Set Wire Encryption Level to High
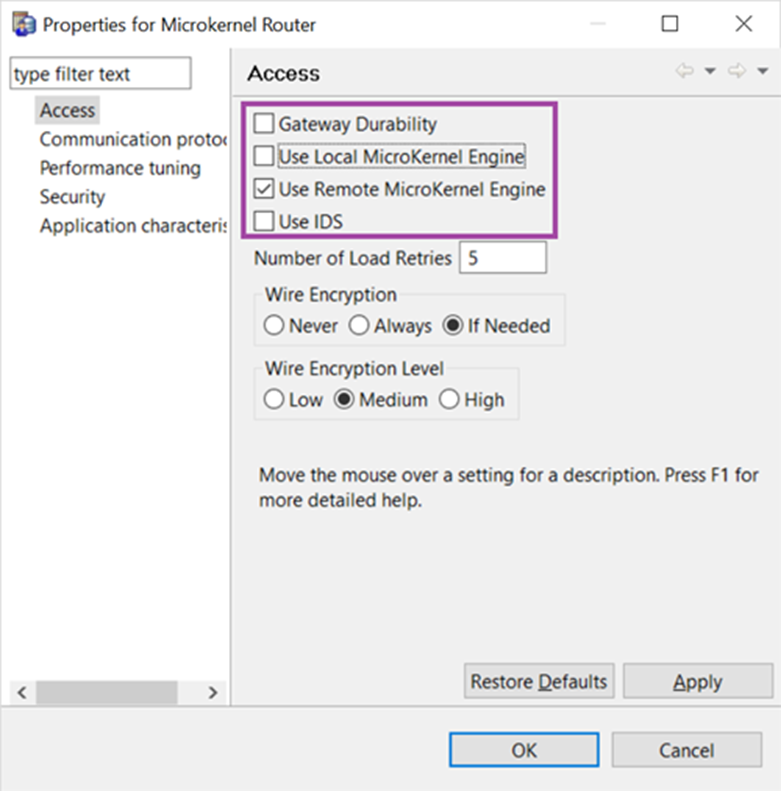Viewport: 781px width, 791px height. [x=449, y=400]
